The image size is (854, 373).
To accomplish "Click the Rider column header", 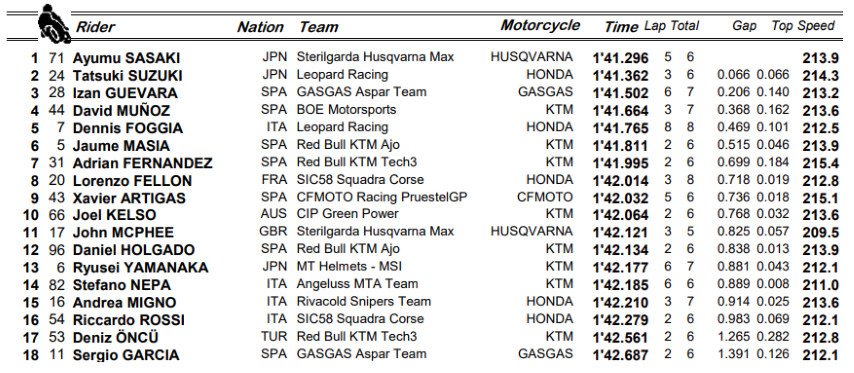I will [95, 27].
